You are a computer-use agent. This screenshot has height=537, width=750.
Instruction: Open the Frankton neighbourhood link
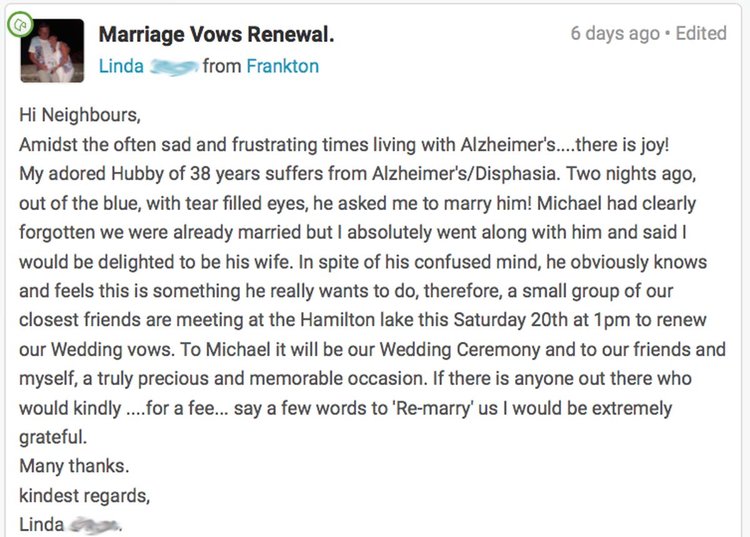(x=282, y=66)
